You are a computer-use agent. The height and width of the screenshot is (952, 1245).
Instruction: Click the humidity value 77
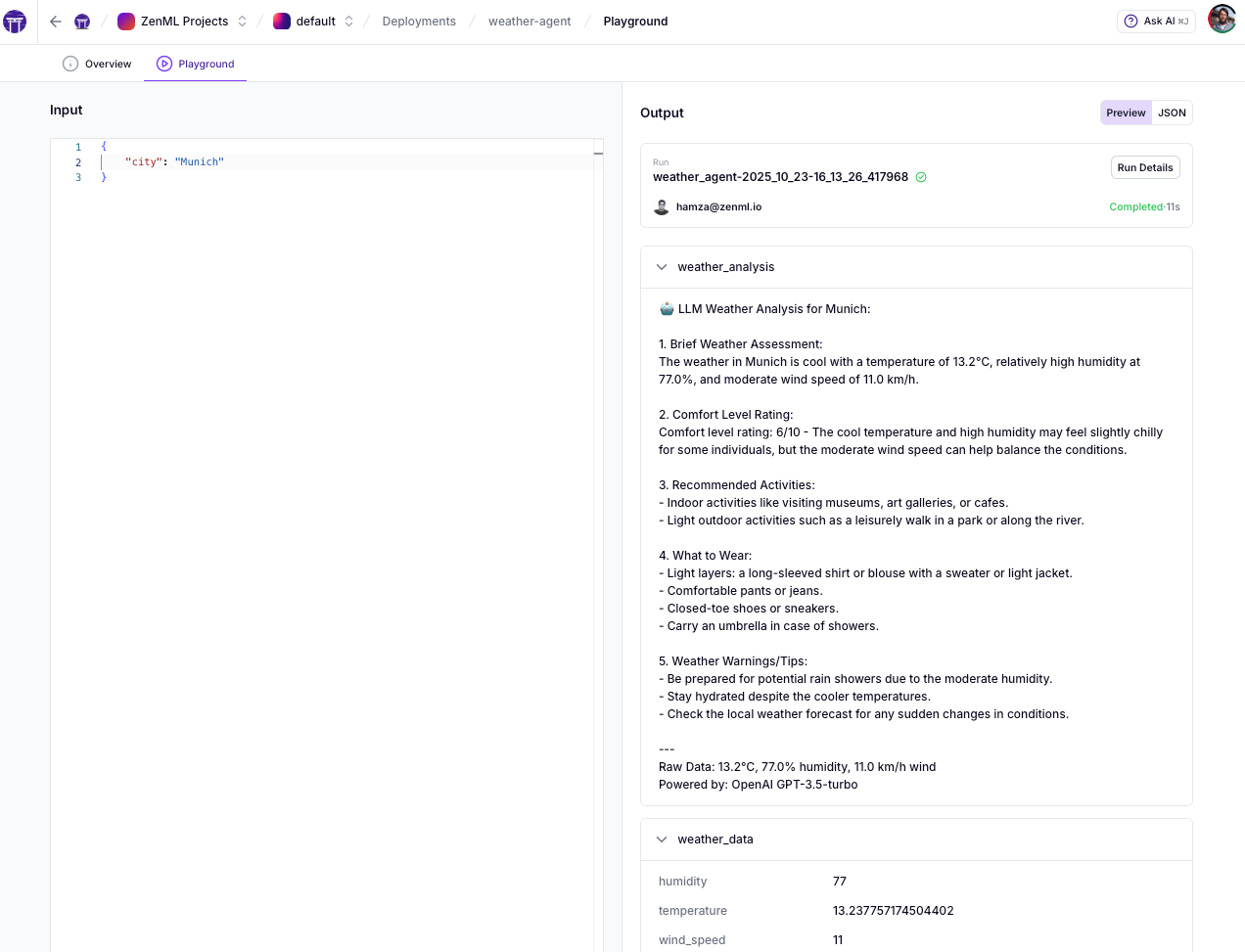[x=840, y=882]
